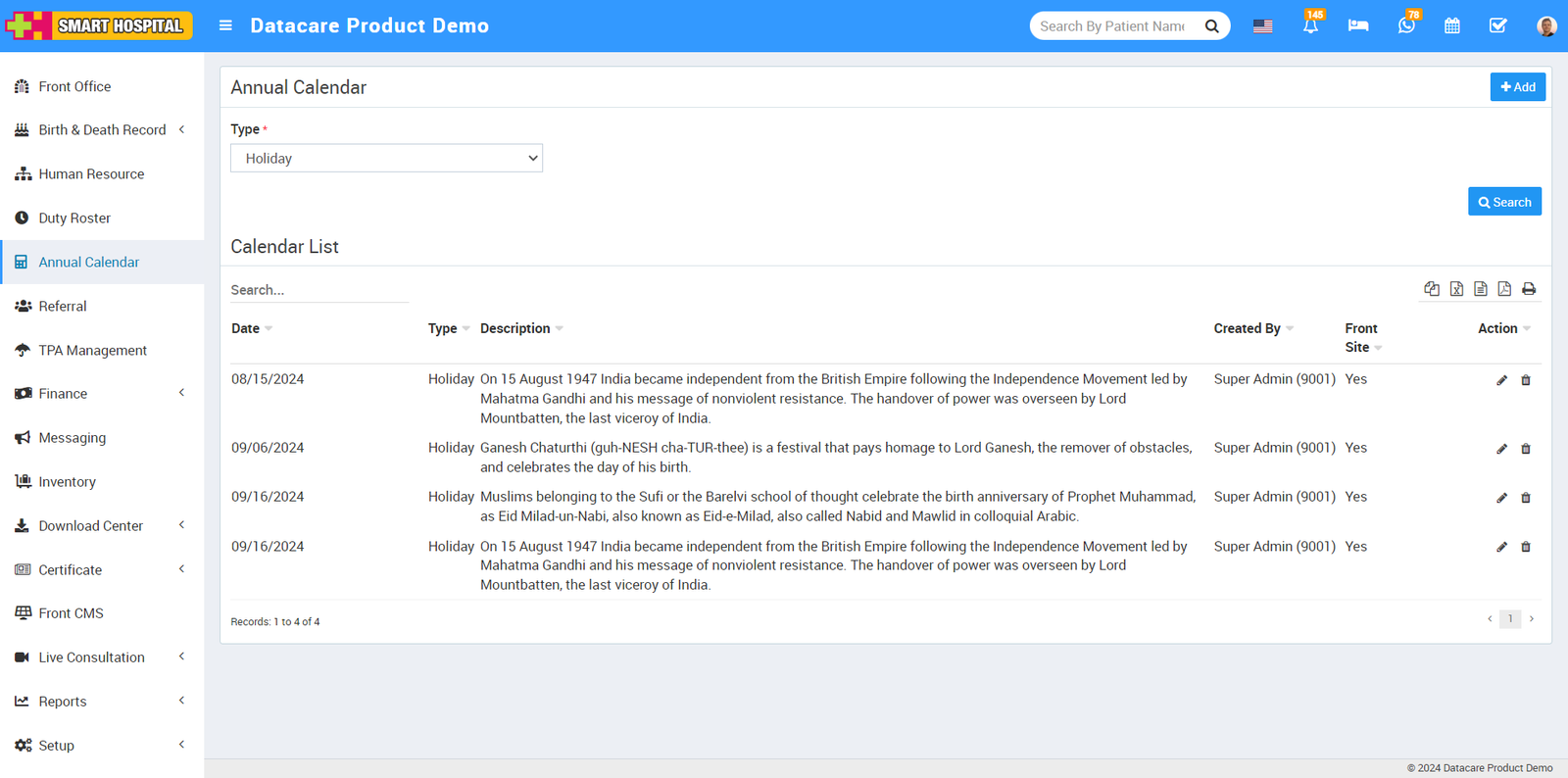The height and width of the screenshot is (778, 1568).
Task: Click the Add button
Action: 1517,87
